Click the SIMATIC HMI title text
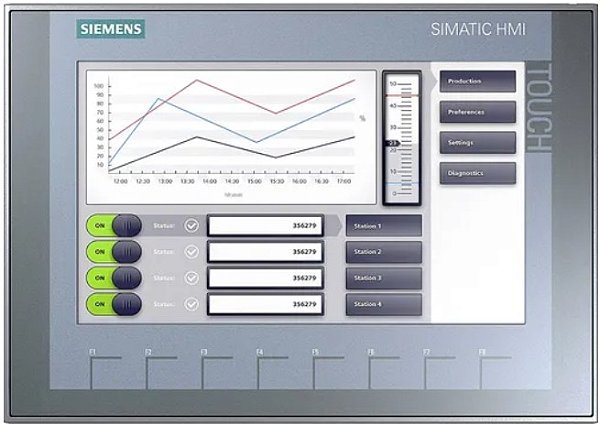The image size is (600, 425). tap(478, 29)
